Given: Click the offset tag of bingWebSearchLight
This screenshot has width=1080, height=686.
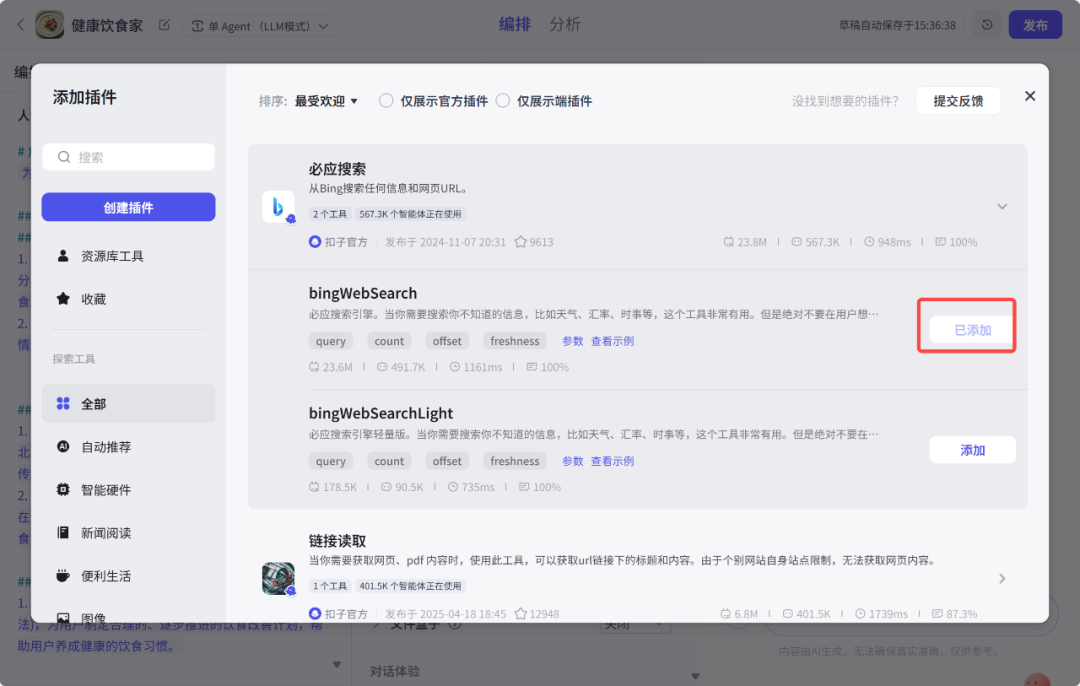Looking at the screenshot, I should [447, 461].
